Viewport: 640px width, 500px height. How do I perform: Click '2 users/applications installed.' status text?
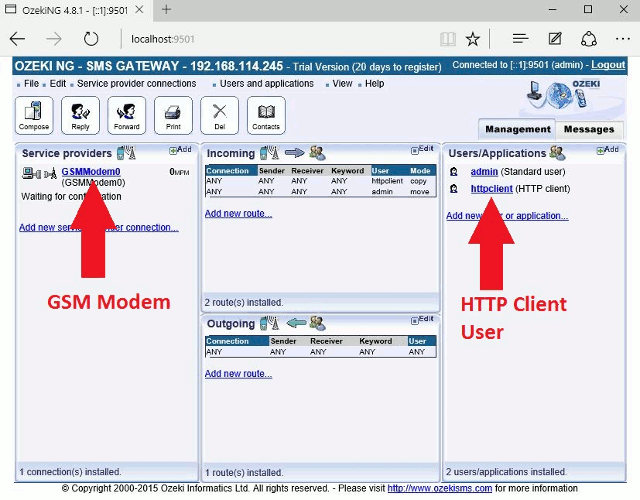pyautogui.click(x=506, y=472)
